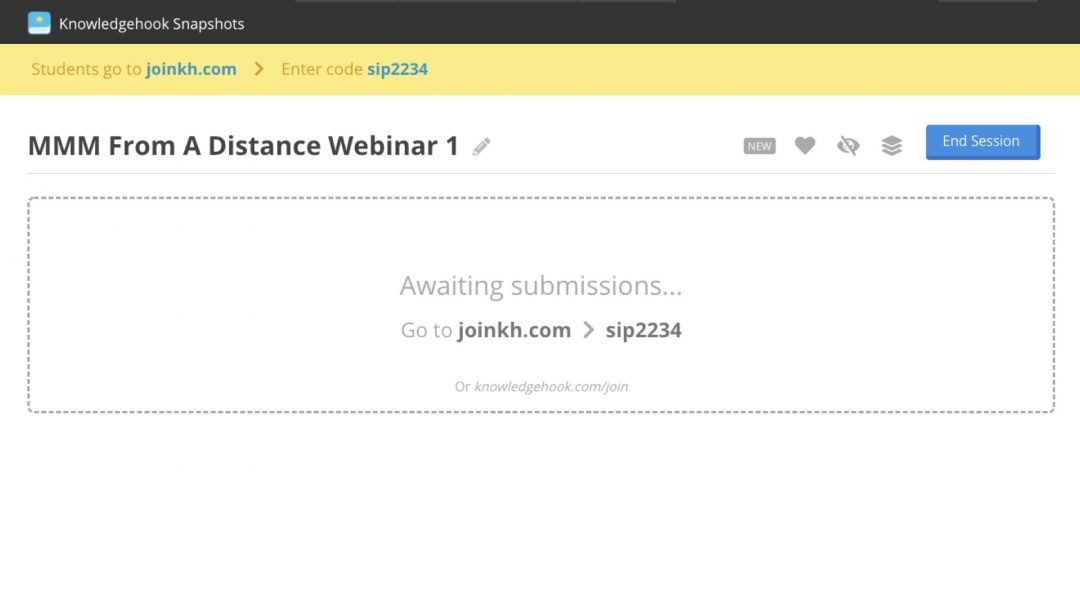Select sip2234 code inside submissions box

(x=643, y=330)
